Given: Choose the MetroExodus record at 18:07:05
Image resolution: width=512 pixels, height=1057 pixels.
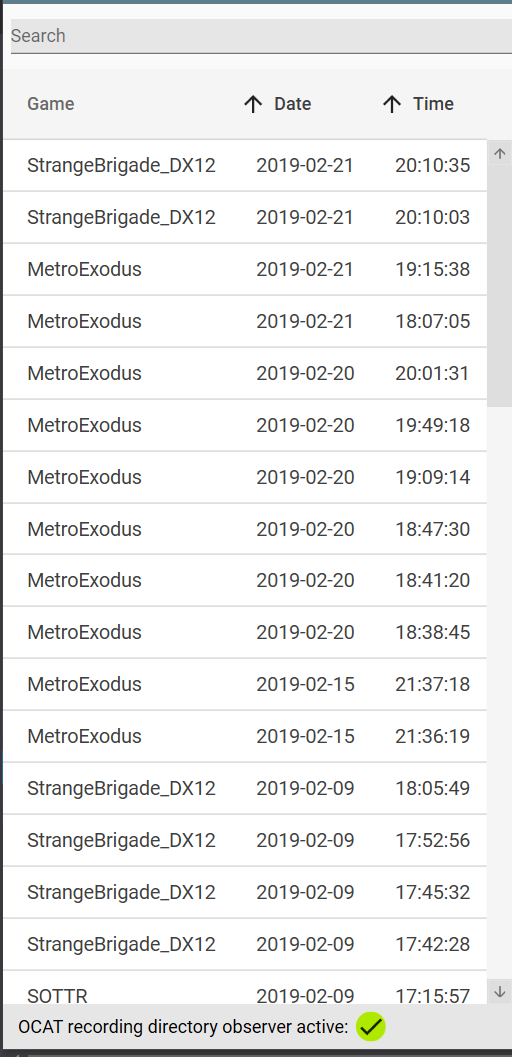Looking at the screenshot, I should [245, 321].
